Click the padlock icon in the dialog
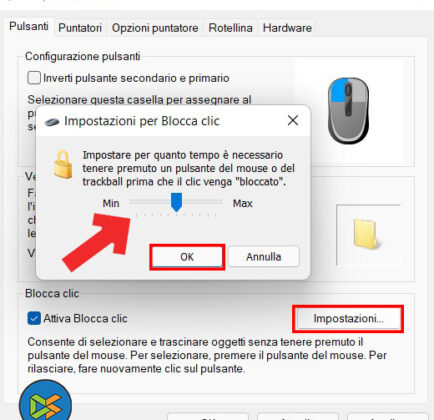This screenshot has height=420, width=434. [63, 164]
